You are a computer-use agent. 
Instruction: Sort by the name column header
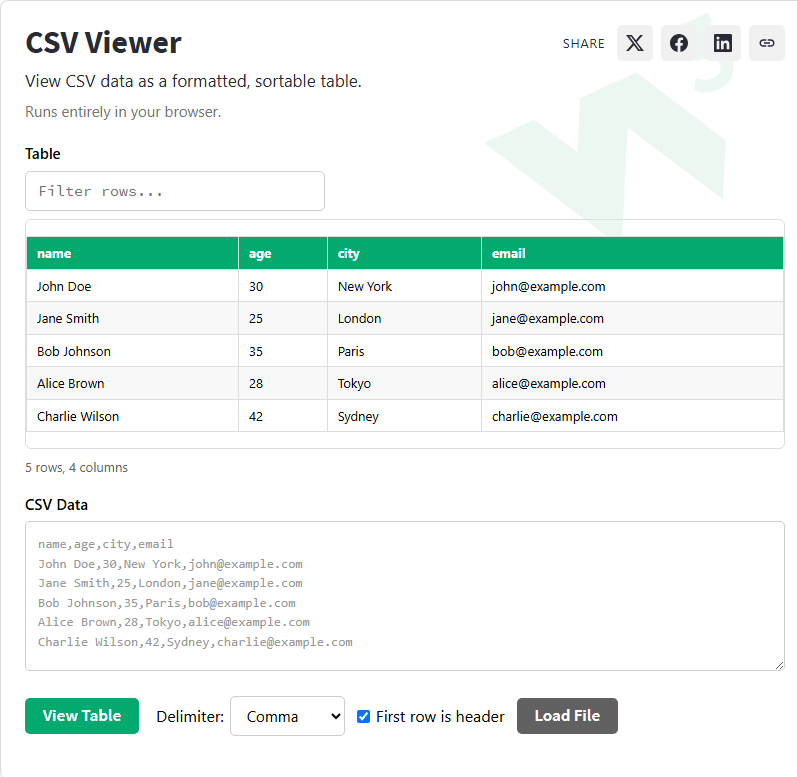[133, 253]
